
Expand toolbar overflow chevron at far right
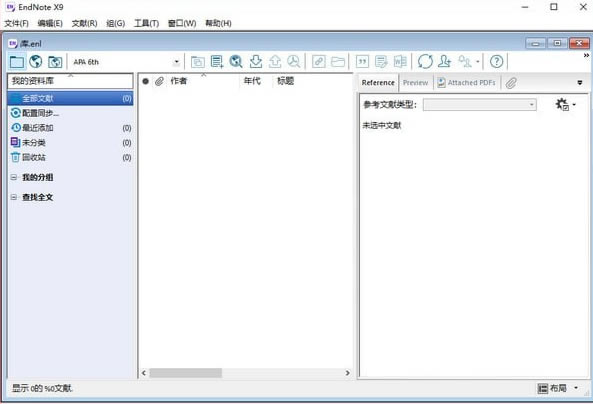587,56
